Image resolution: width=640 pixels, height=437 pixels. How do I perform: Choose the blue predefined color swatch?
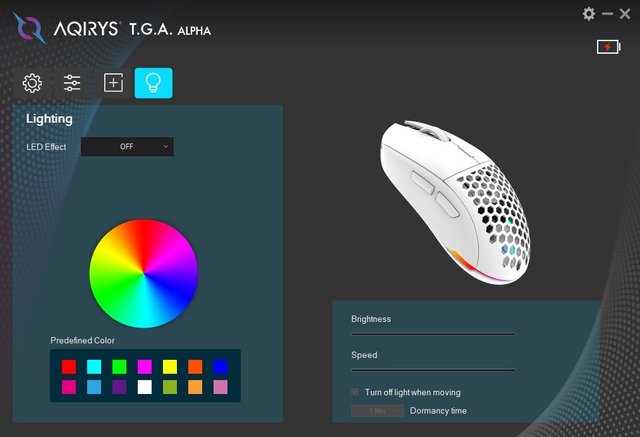coord(220,367)
